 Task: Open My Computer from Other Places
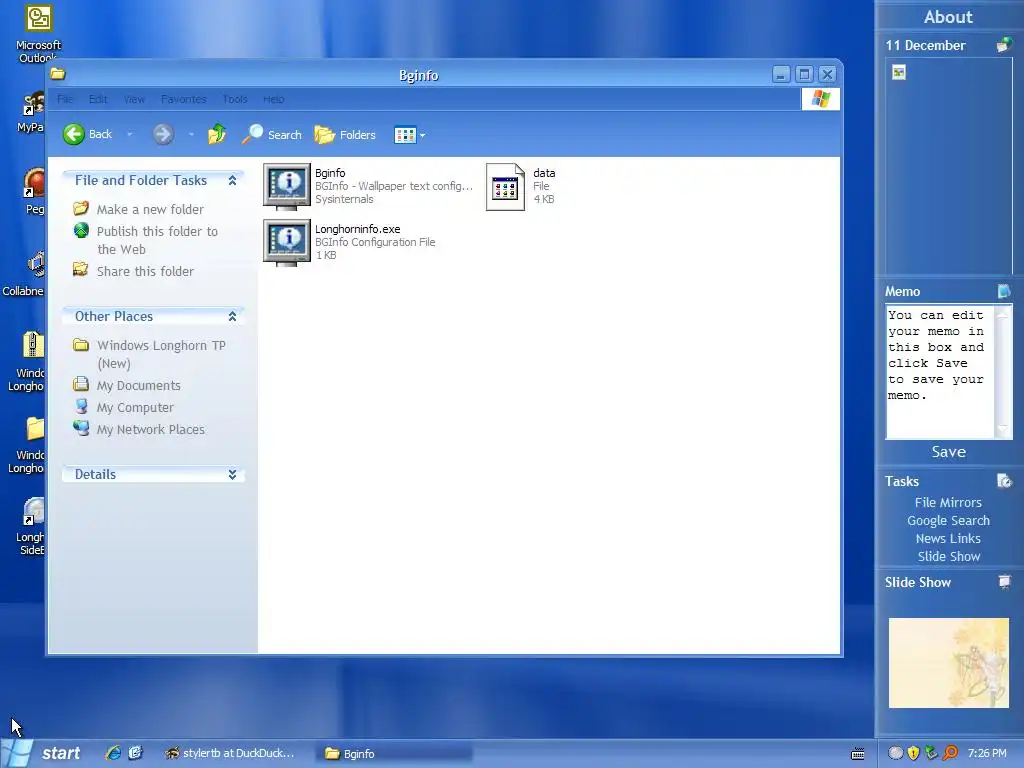(135, 408)
